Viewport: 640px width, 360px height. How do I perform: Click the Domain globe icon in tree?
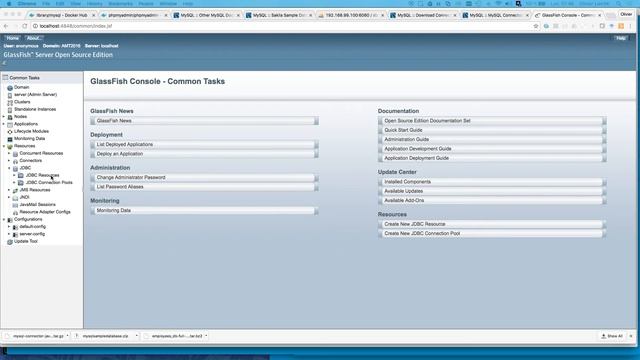coord(10,87)
